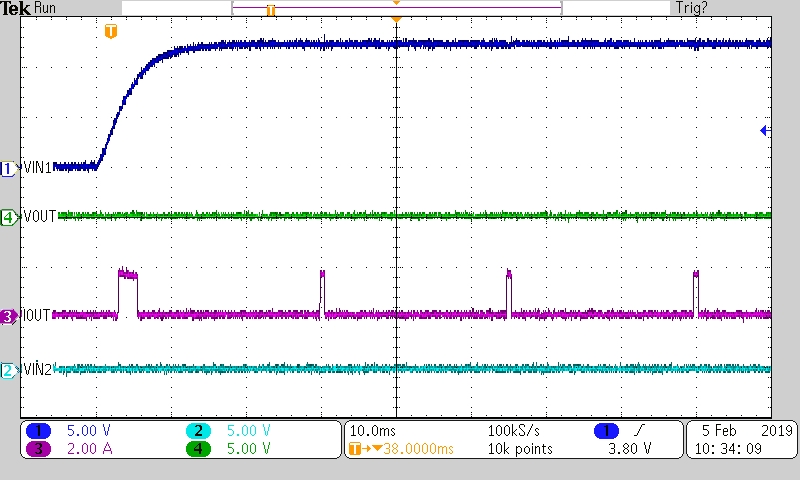Select the purple channel 3 badge
The height and width of the screenshot is (480, 800).
[x=41, y=449]
